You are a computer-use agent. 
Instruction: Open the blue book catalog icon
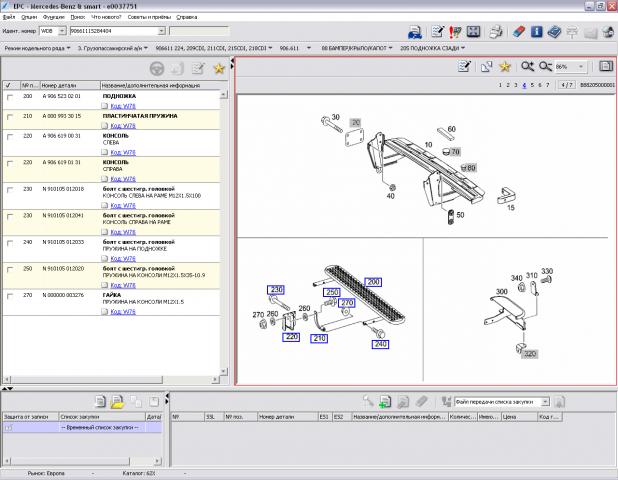(x=554, y=32)
